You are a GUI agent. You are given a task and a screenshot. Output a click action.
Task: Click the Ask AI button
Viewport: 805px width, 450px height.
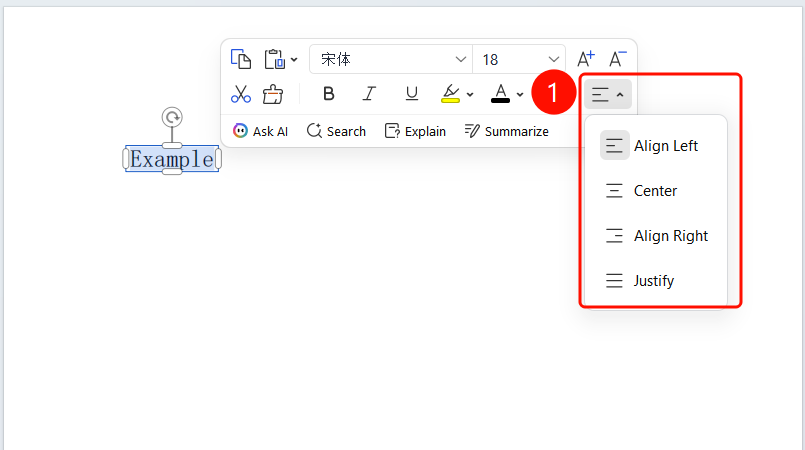pyautogui.click(x=260, y=131)
